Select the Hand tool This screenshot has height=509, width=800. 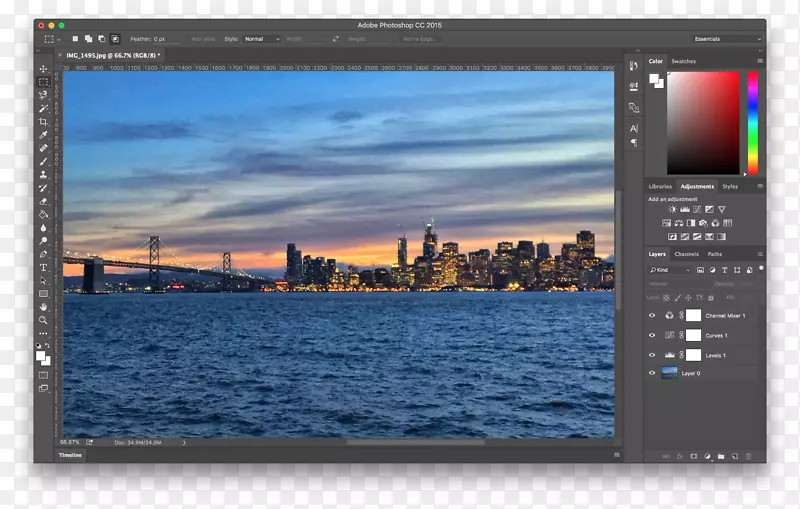(x=43, y=306)
